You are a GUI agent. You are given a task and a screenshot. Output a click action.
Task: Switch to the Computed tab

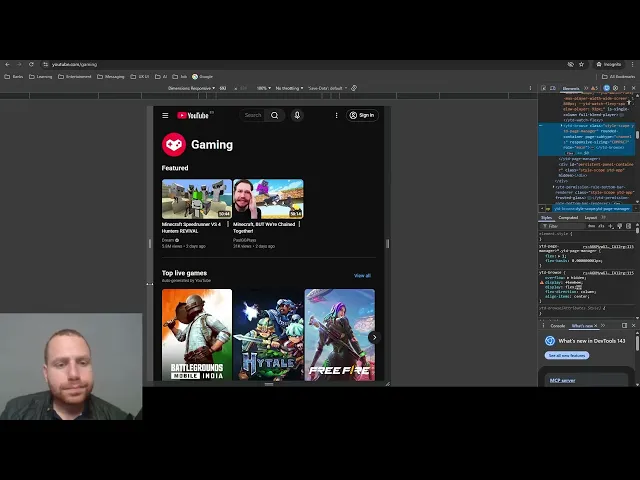pos(568,218)
